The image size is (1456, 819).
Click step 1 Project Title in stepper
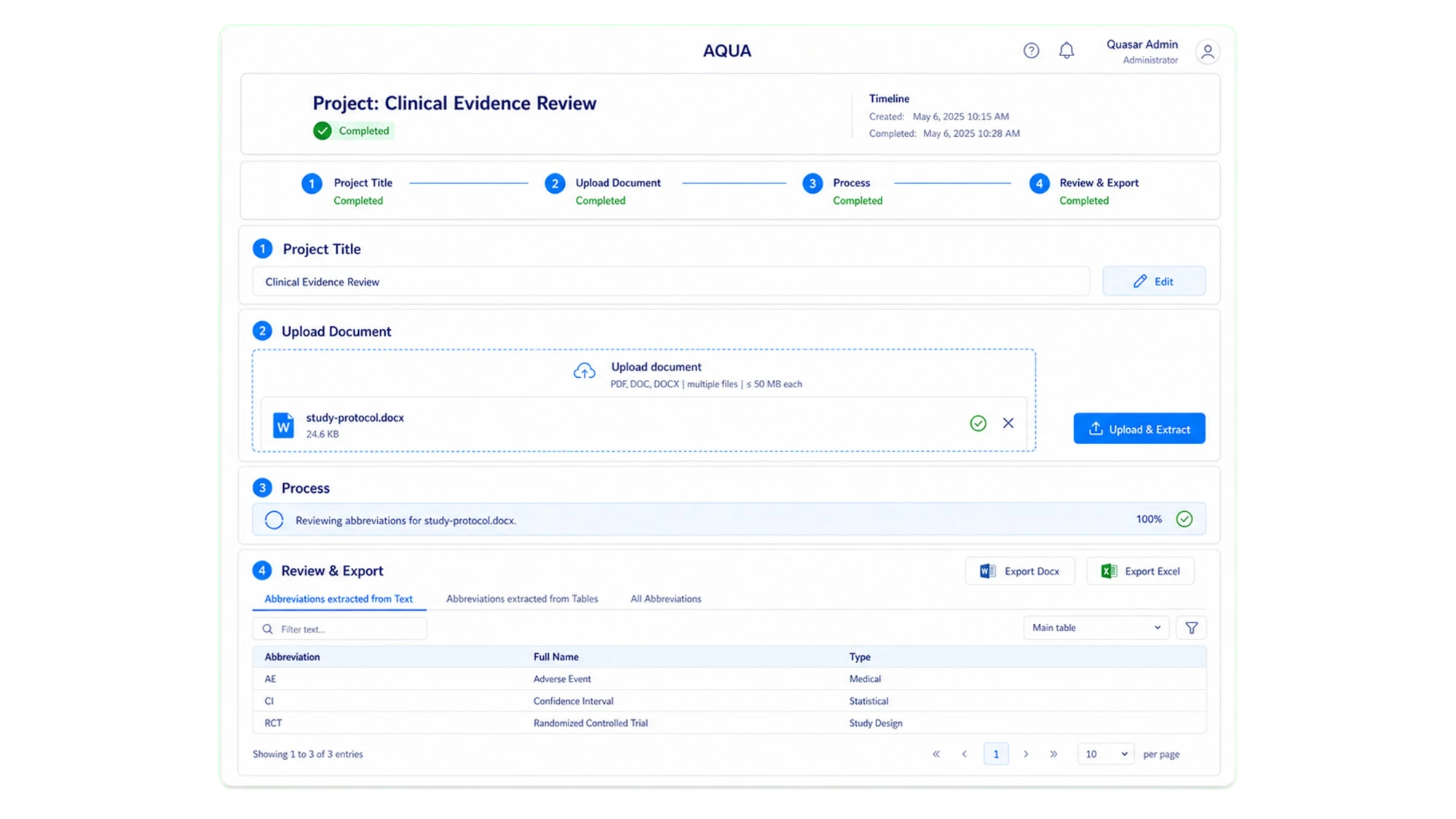pos(349,191)
